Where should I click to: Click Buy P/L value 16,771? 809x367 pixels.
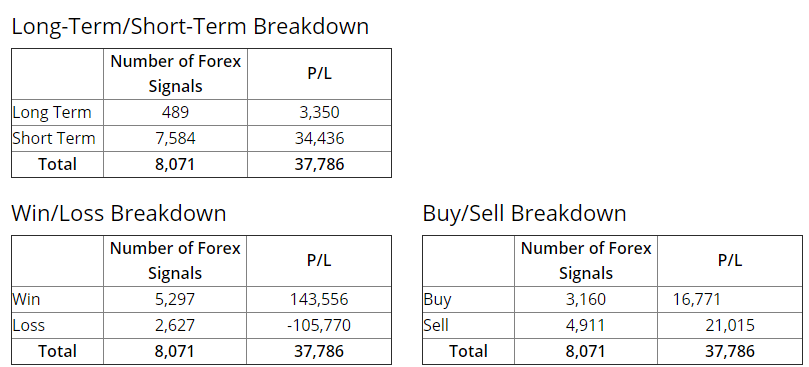click(697, 299)
